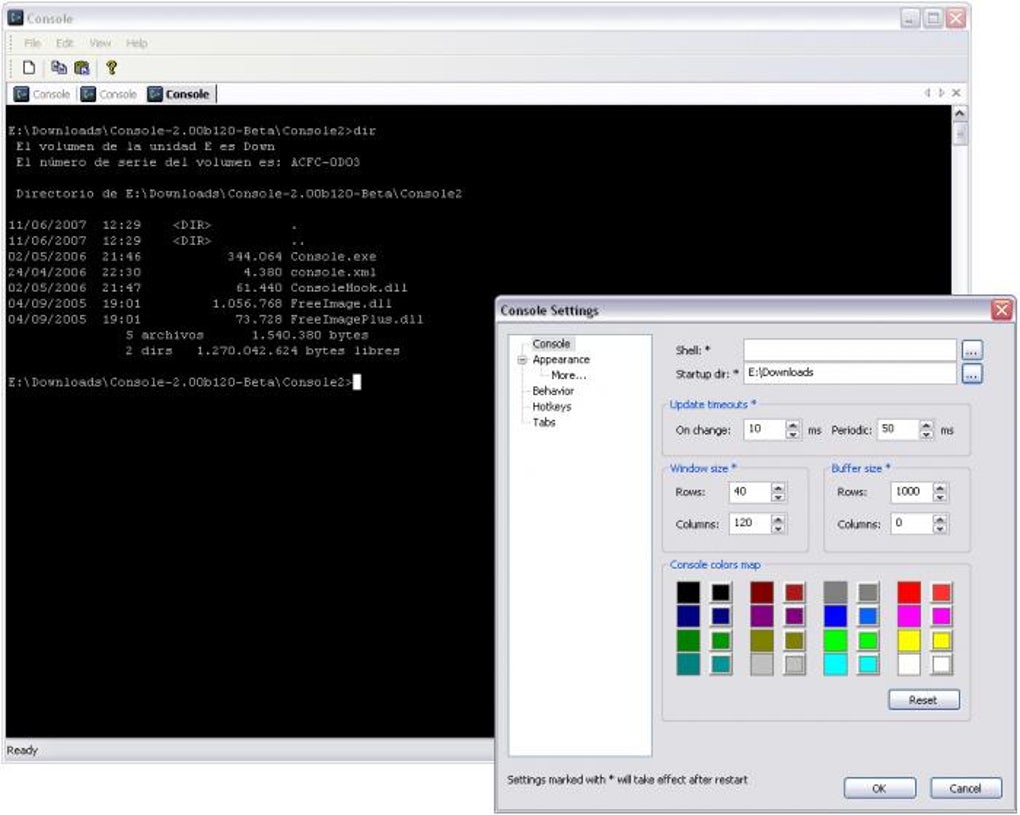
Task: Increase Buffer size Columns with up arrow
Action: 939,519
